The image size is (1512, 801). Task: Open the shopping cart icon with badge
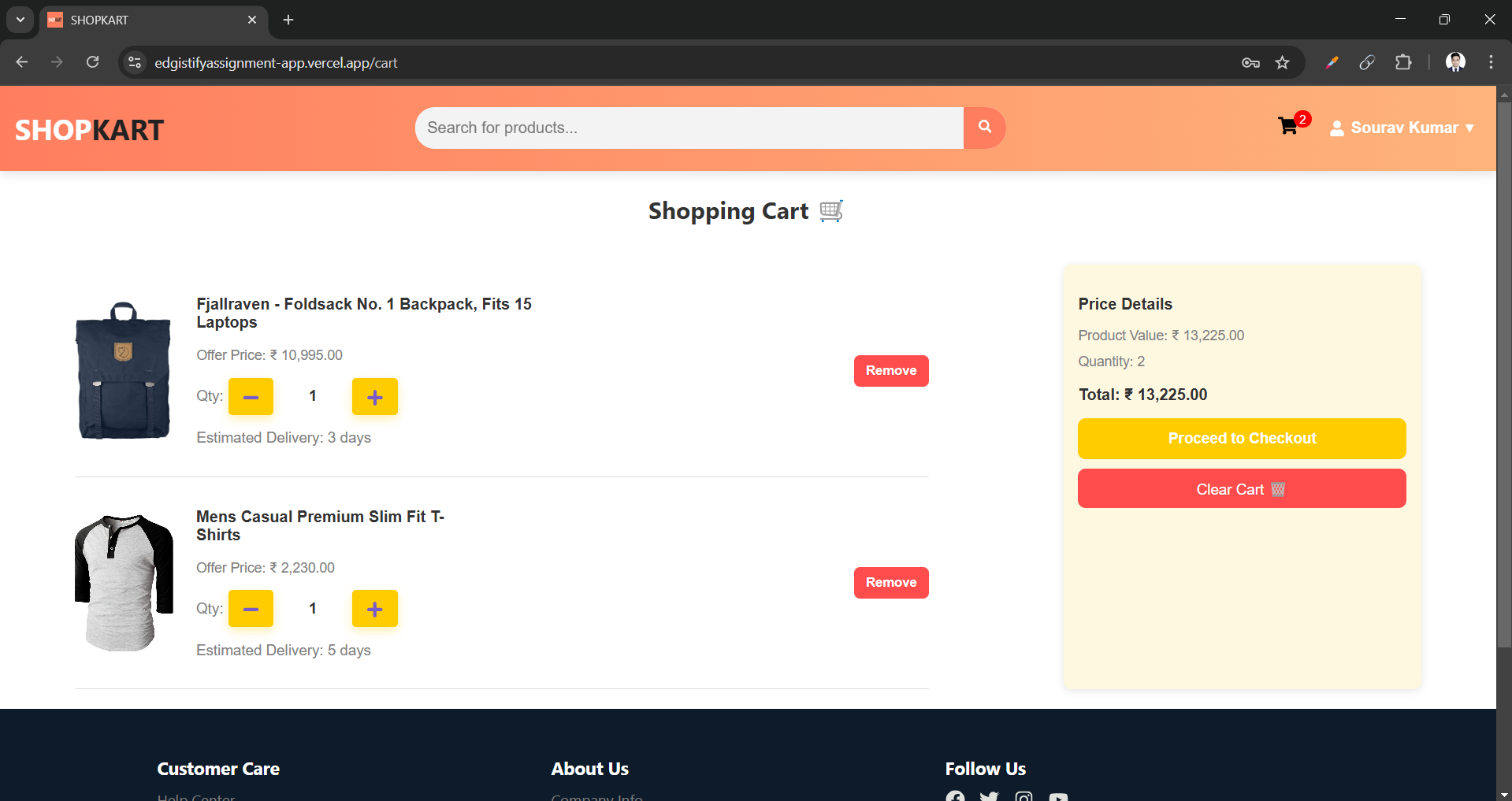click(x=1293, y=124)
